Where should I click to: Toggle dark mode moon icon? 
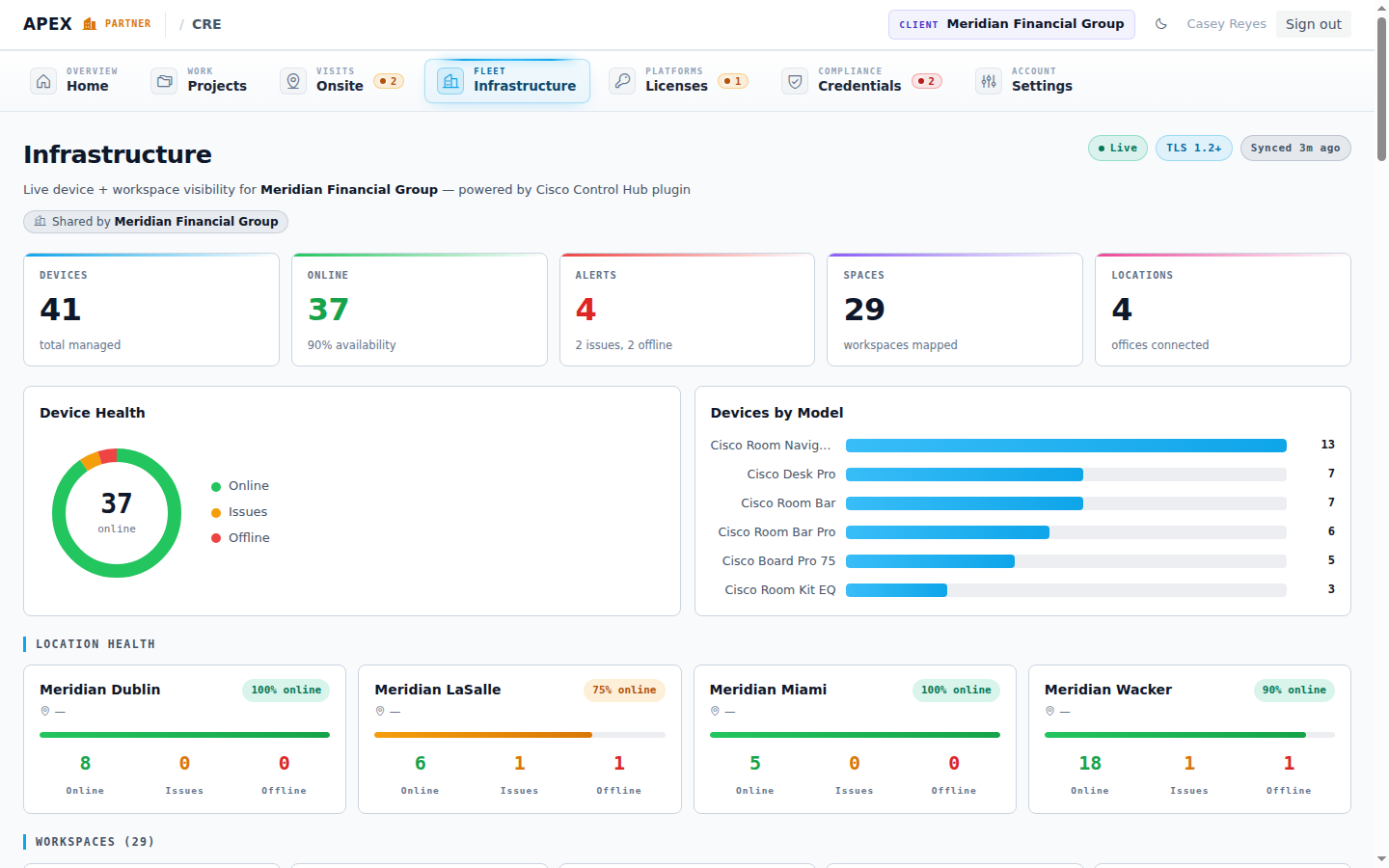tap(1161, 24)
